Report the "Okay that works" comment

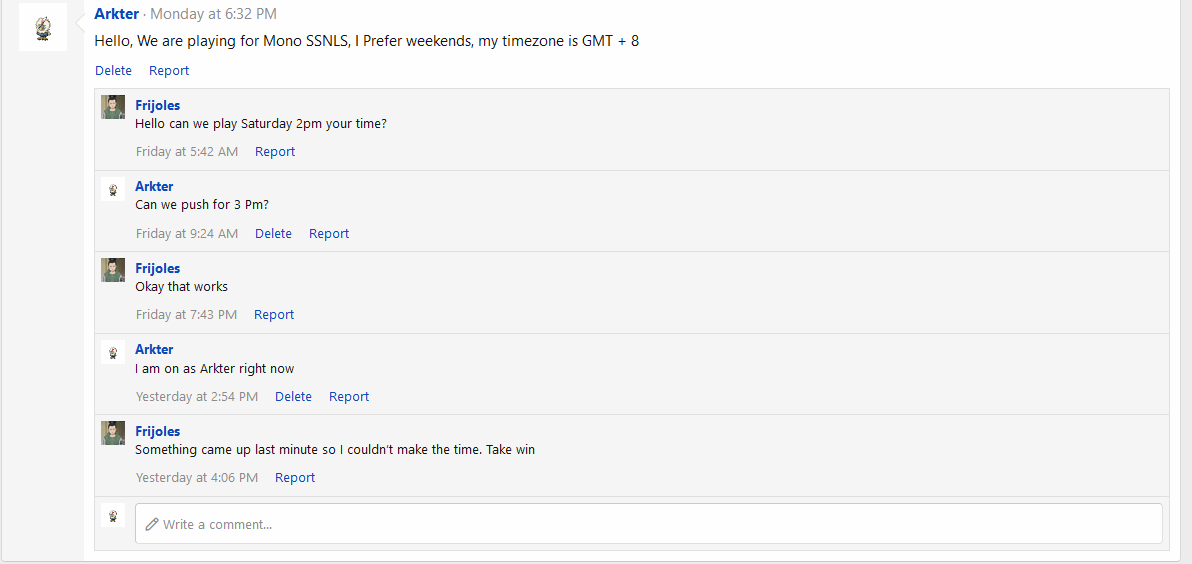tap(274, 315)
